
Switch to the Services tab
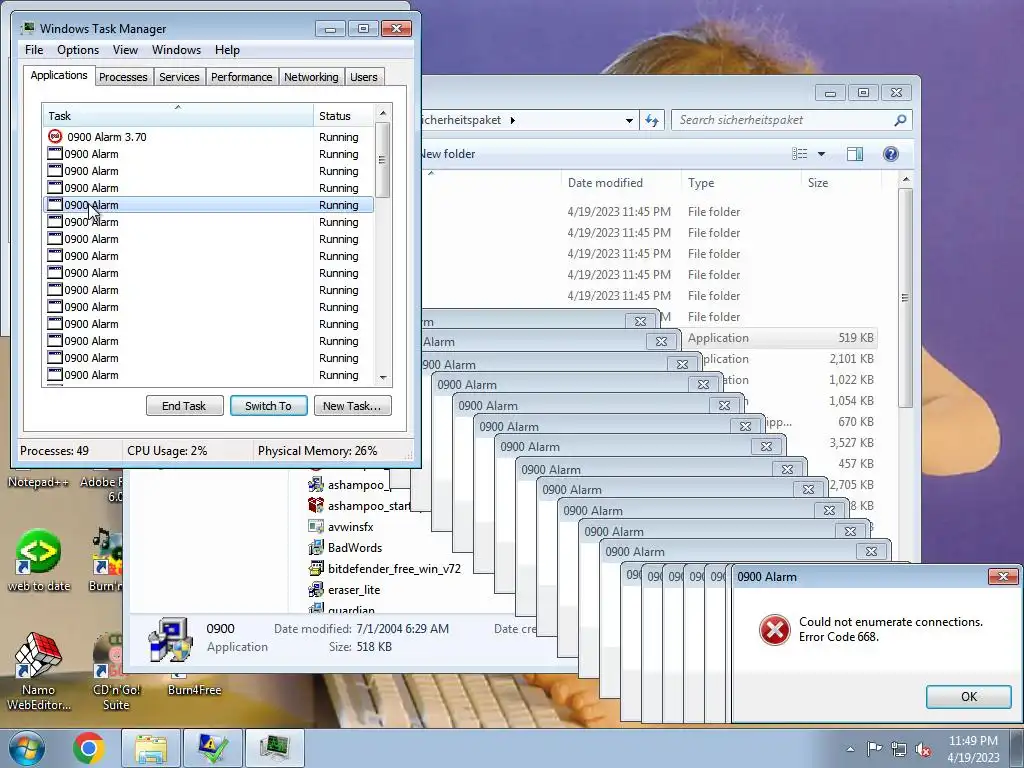tap(179, 77)
